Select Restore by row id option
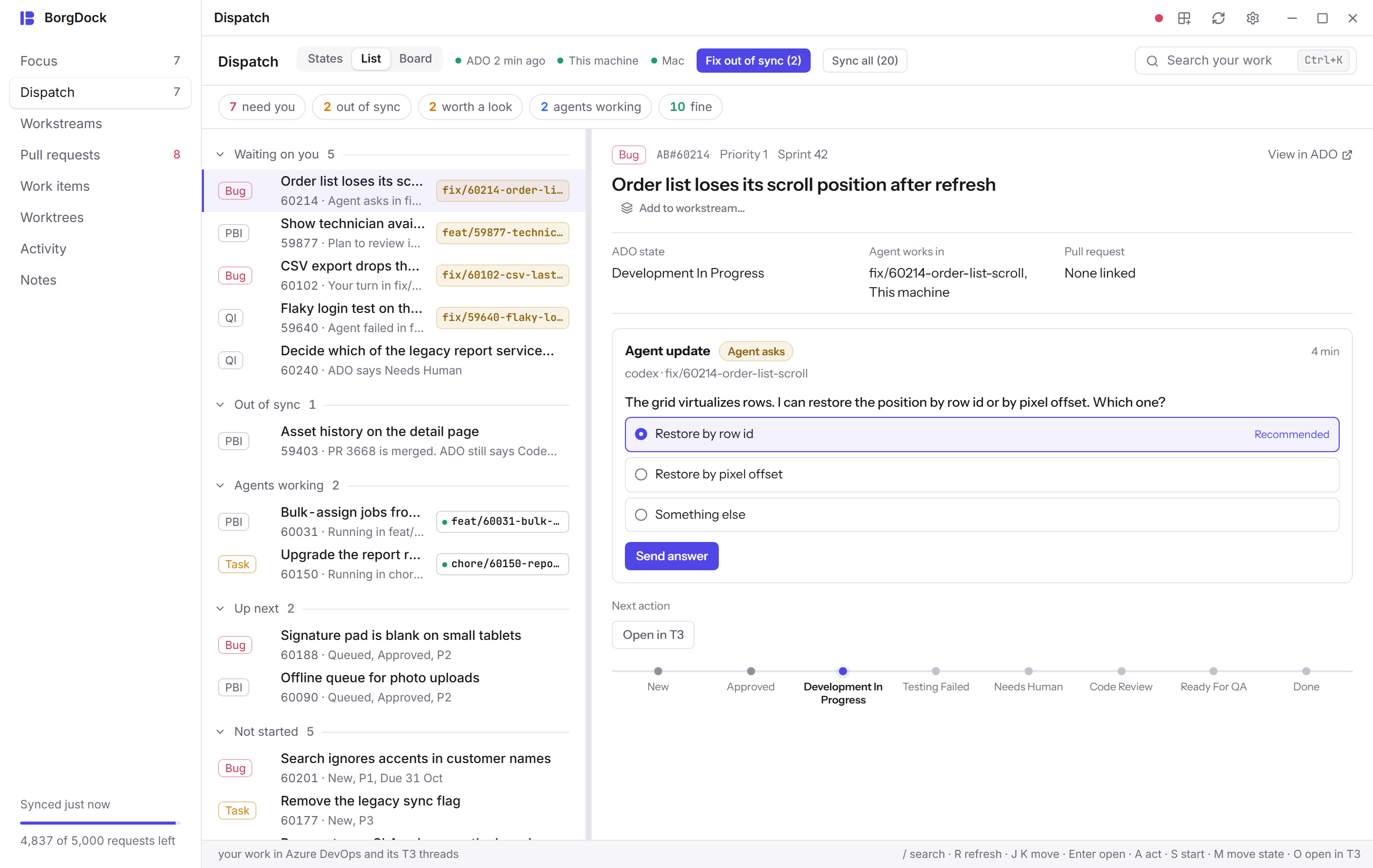Viewport: 1373px width, 868px height. [x=982, y=435]
